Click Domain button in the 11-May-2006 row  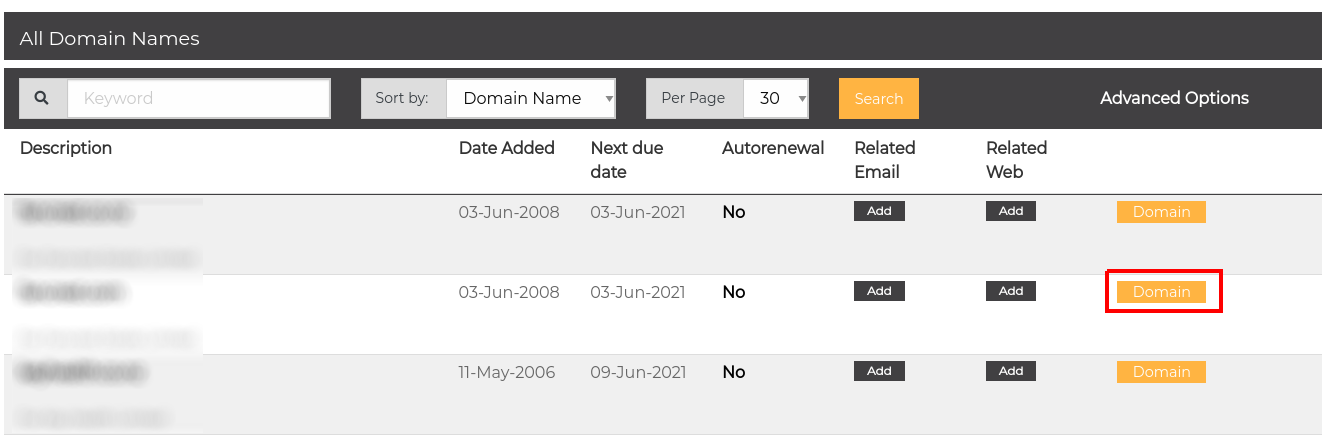pyautogui.click(x=1161, y=372)
